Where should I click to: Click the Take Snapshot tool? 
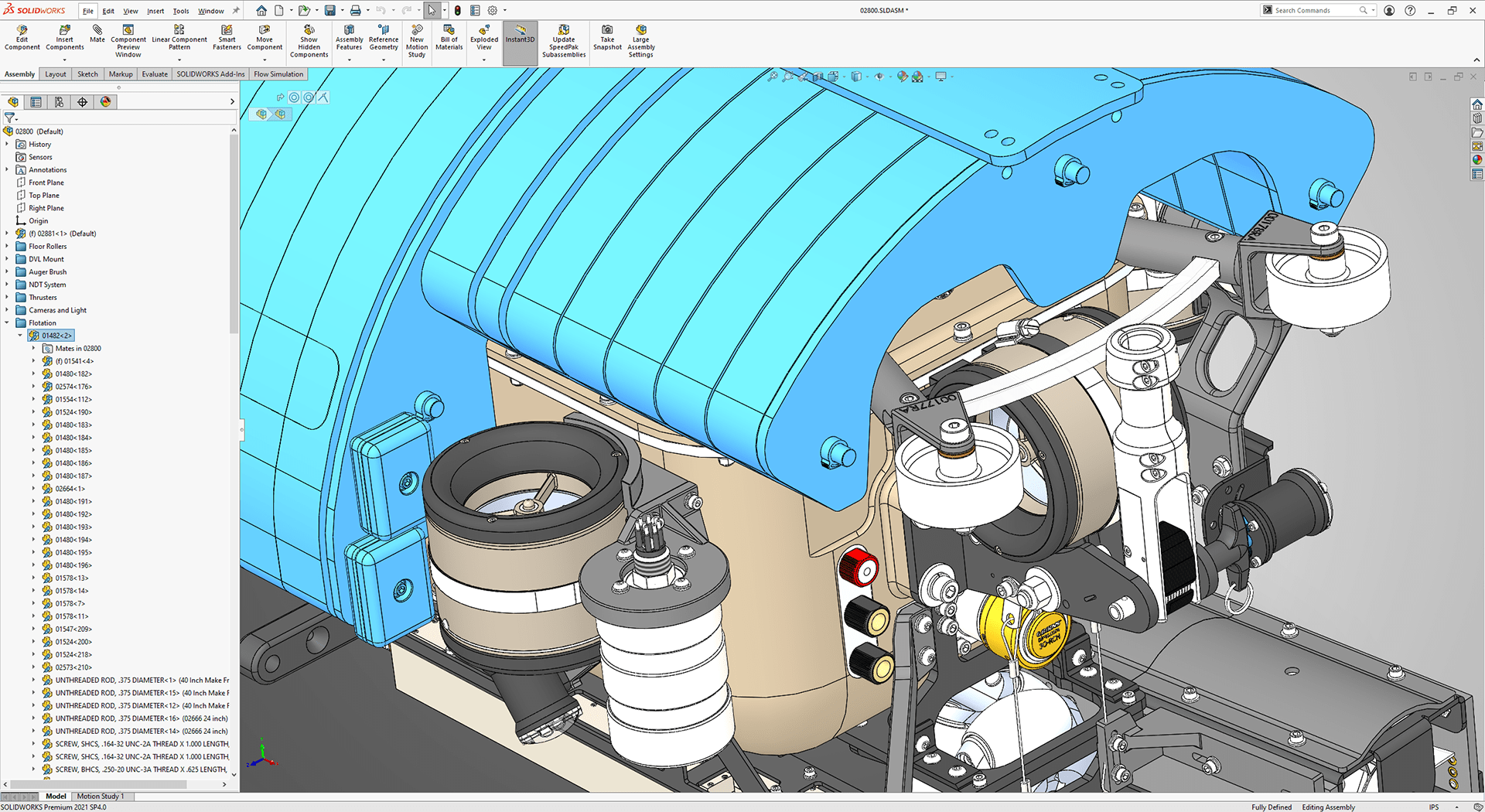pos(606,35)
